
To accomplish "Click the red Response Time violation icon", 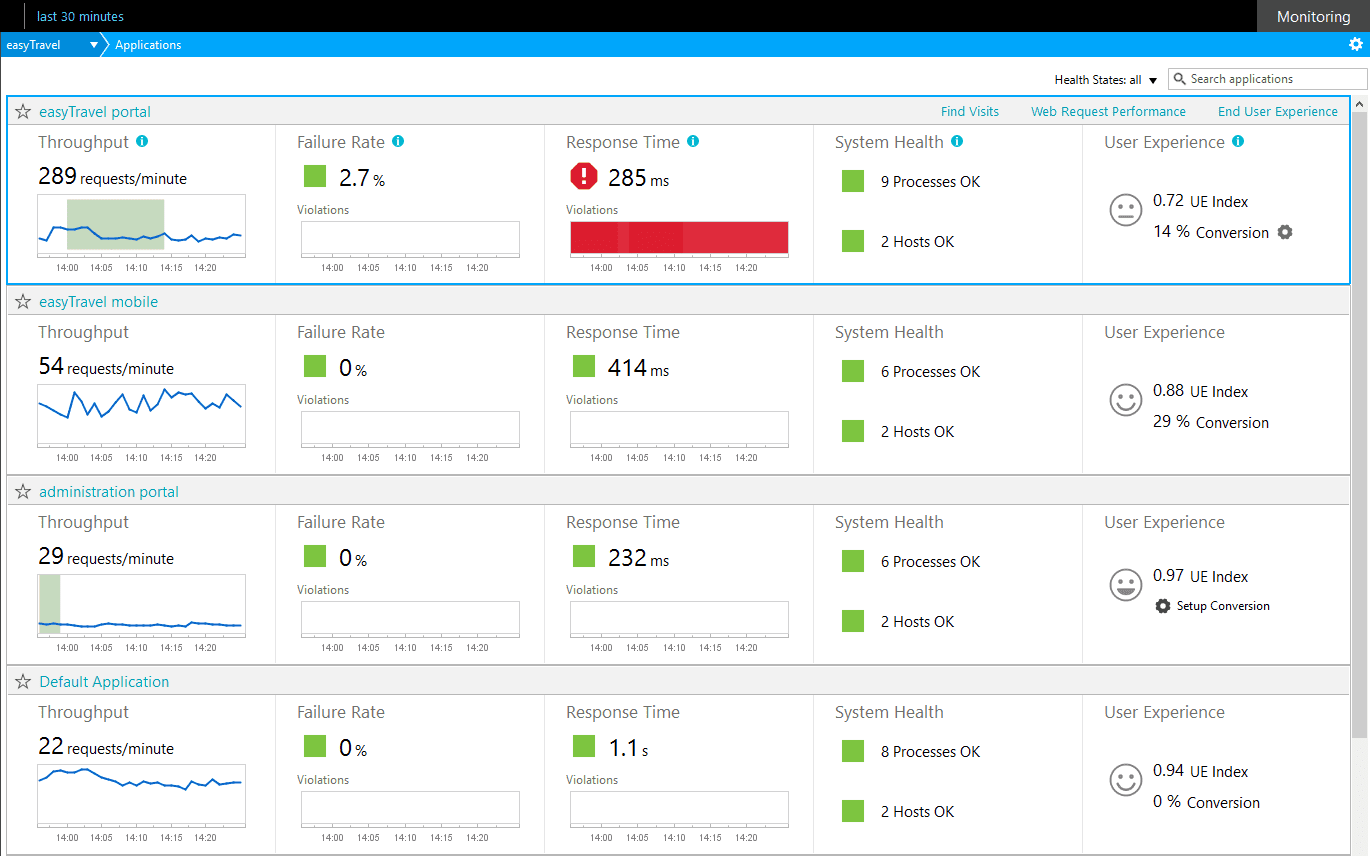I will point(583,177).
